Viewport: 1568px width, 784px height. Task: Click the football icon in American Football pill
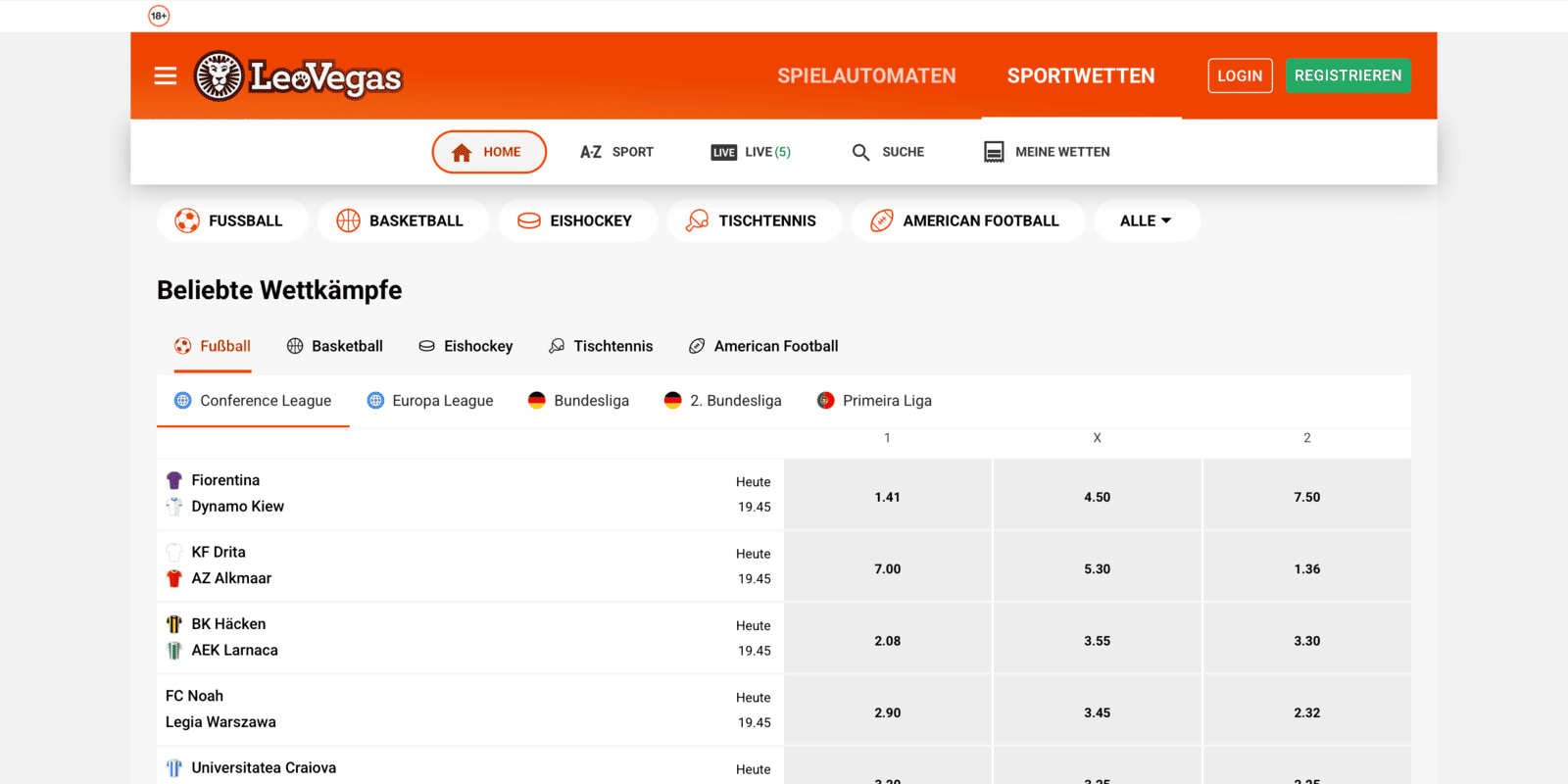coord(882,220)
